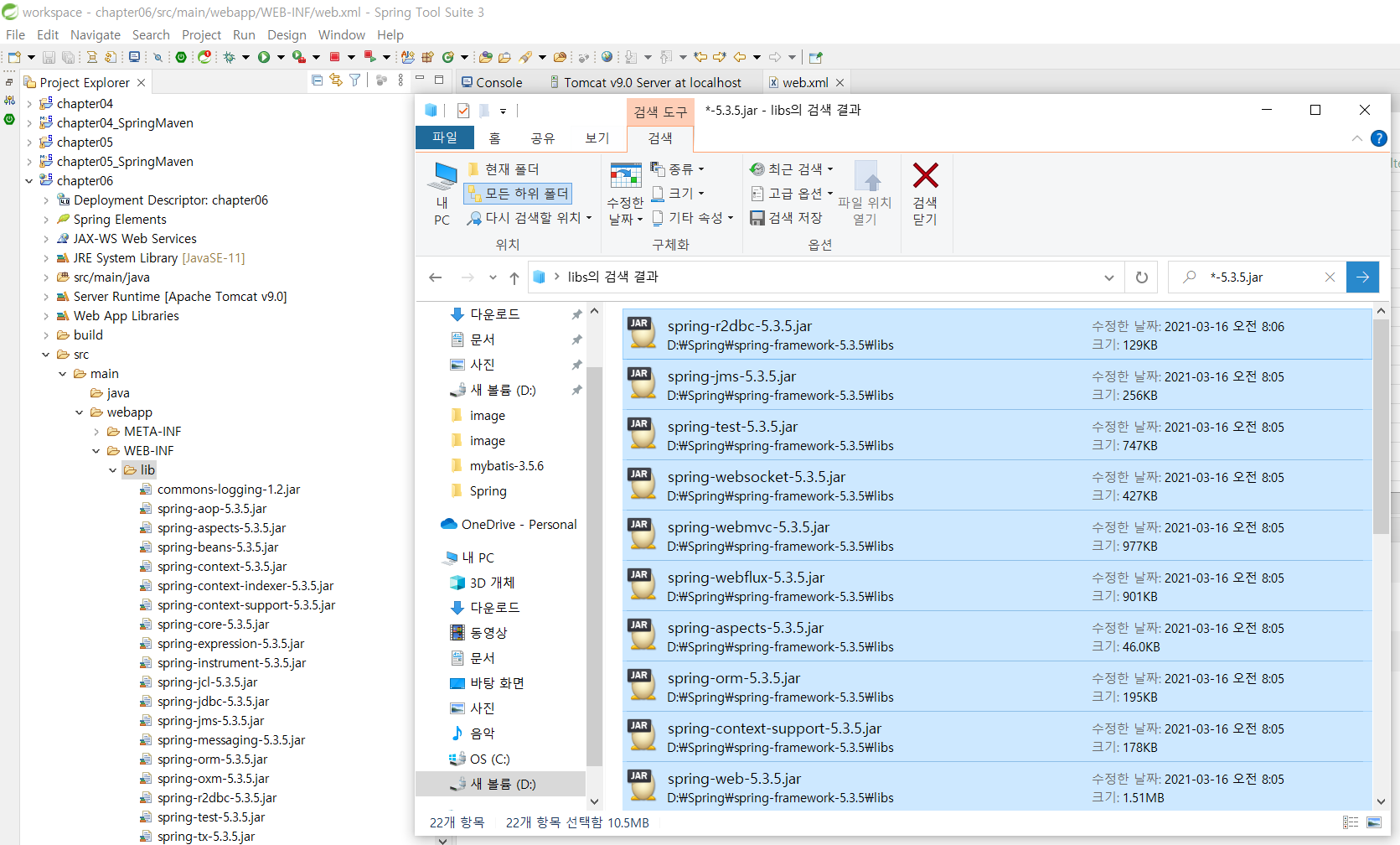Toggle 현재 폴더 search scope

coord(504,169)
